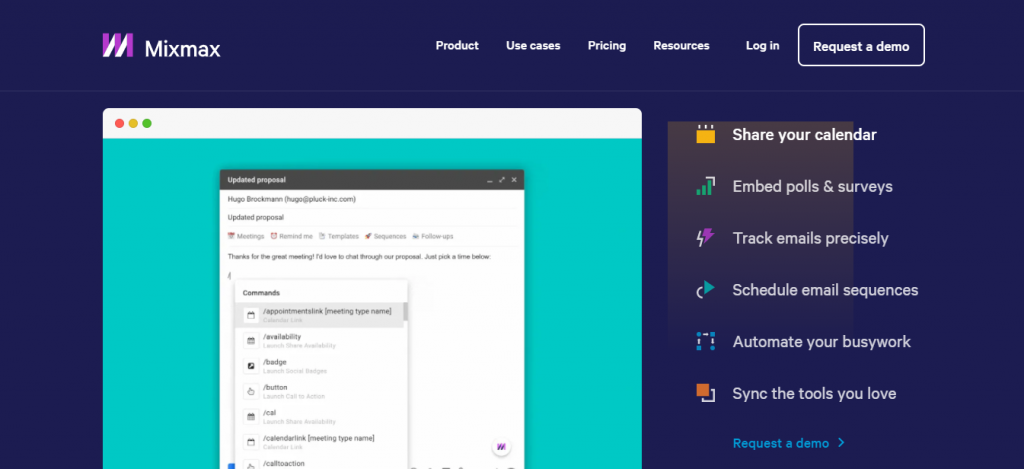Select the /appointmentslink command
Image resolution: width=1024 pixels, height=469 pixels.
[x=319, y=315]
